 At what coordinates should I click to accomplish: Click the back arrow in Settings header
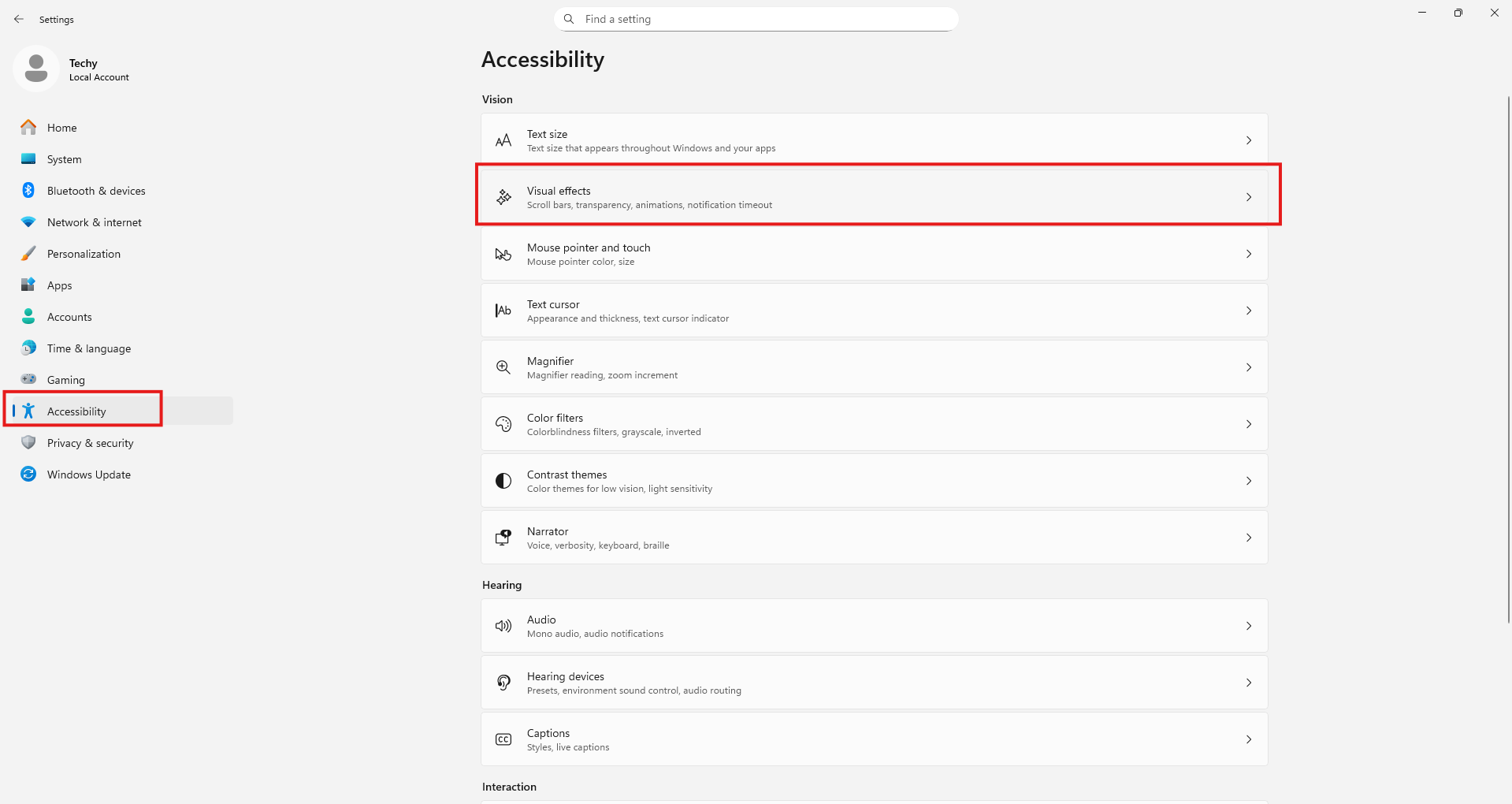19,19
